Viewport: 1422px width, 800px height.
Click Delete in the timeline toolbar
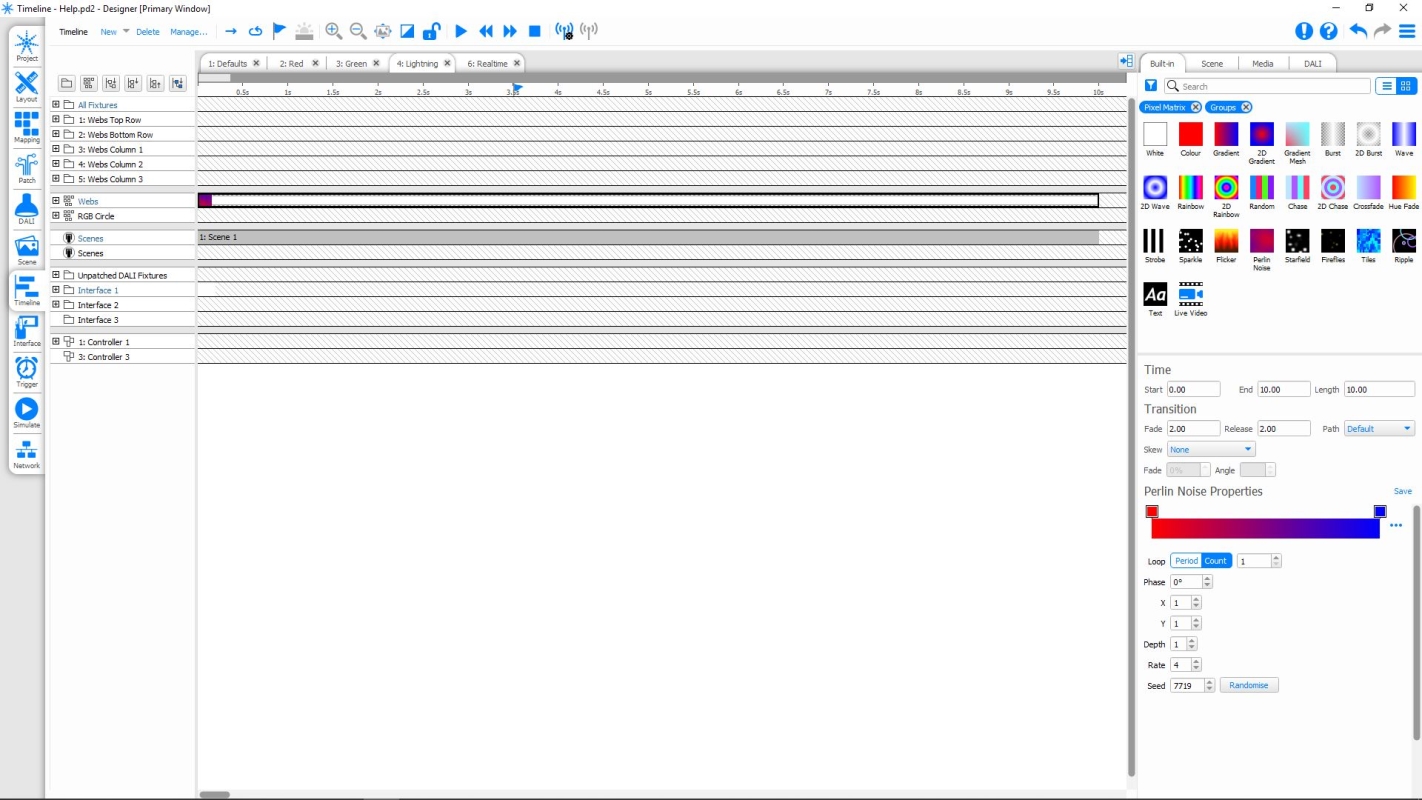pos(148,32)
